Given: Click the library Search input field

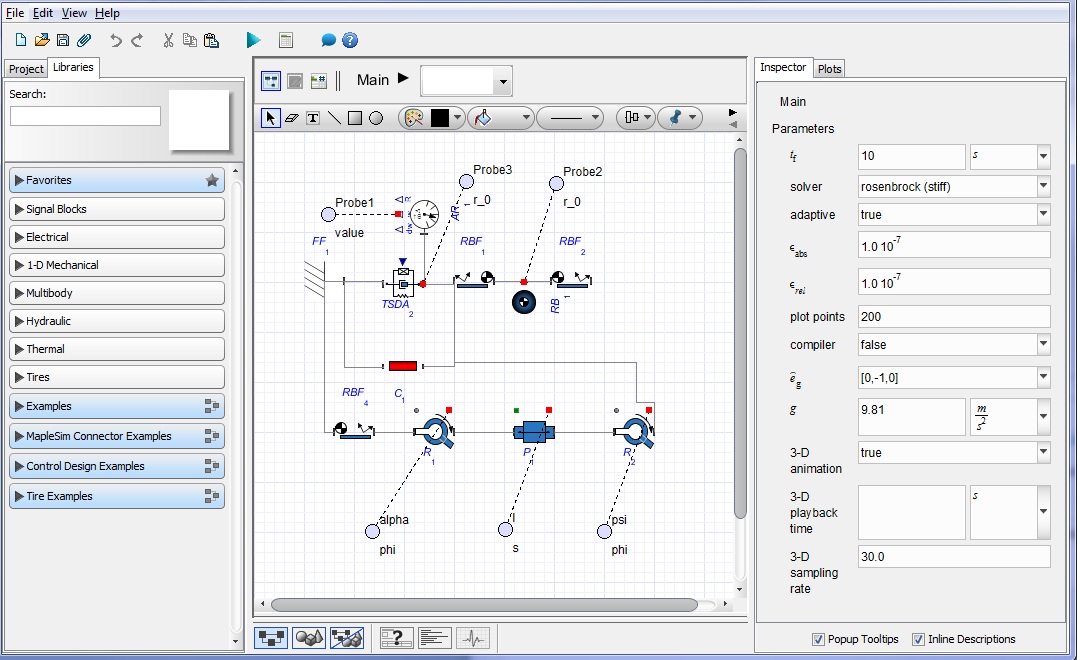Looking at the screenshot, I should point(85,116).
